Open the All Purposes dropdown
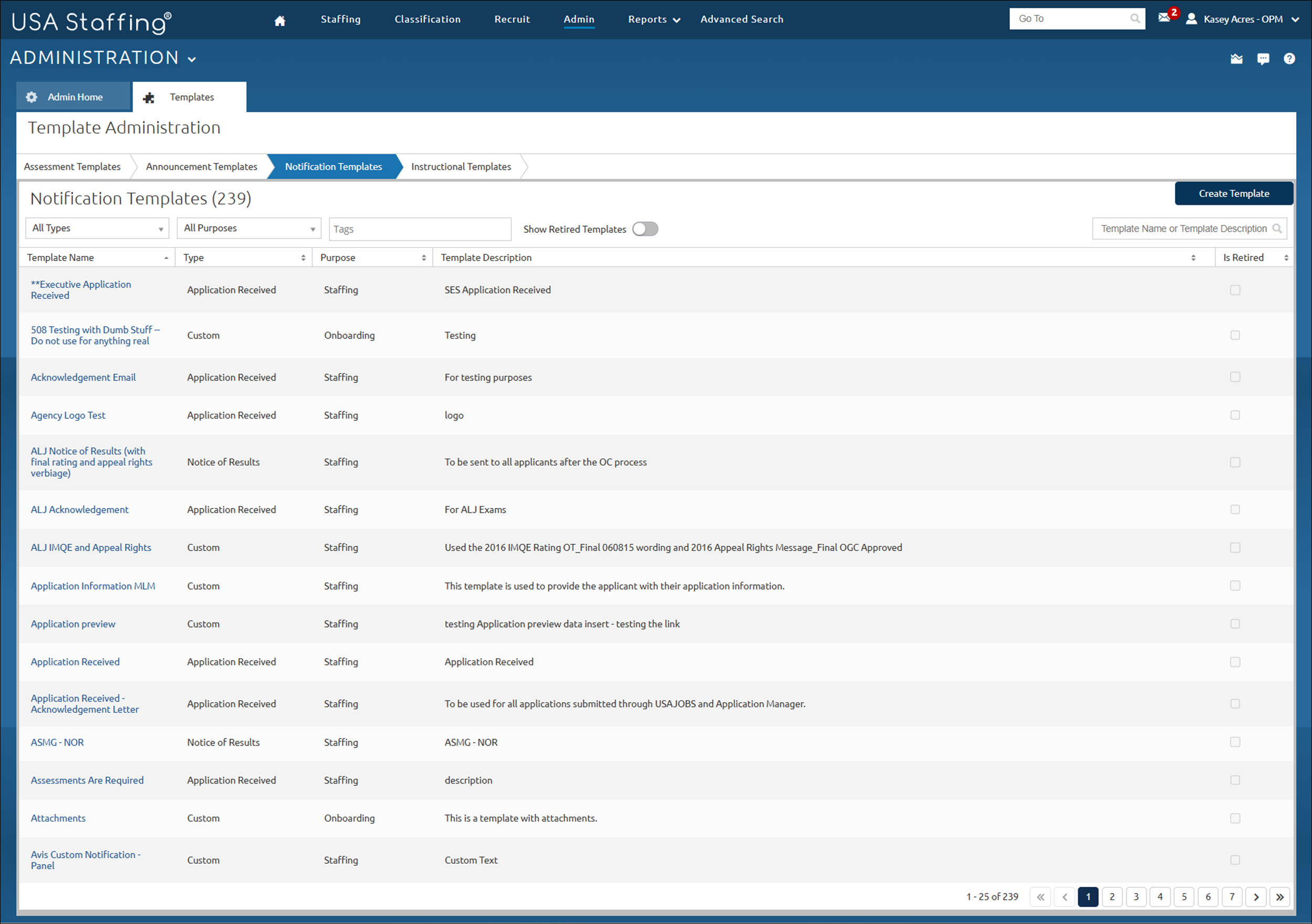Viewport: 1312px width, 924px height. (x=249, y=228)
